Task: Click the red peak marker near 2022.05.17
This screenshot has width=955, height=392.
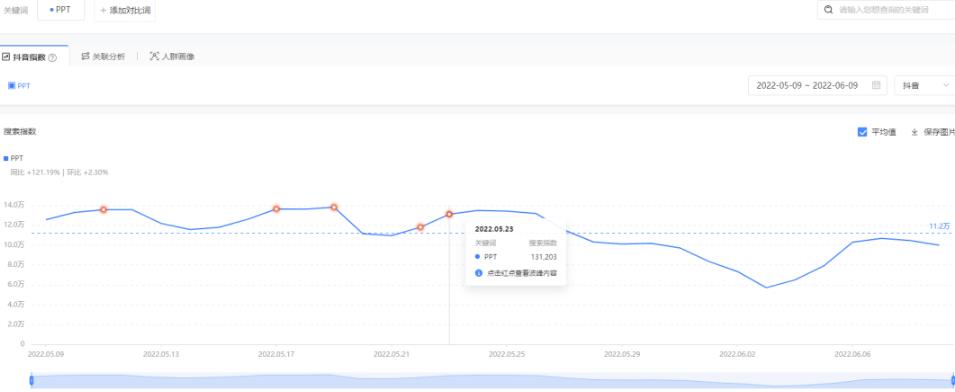Action: (277, 209)
